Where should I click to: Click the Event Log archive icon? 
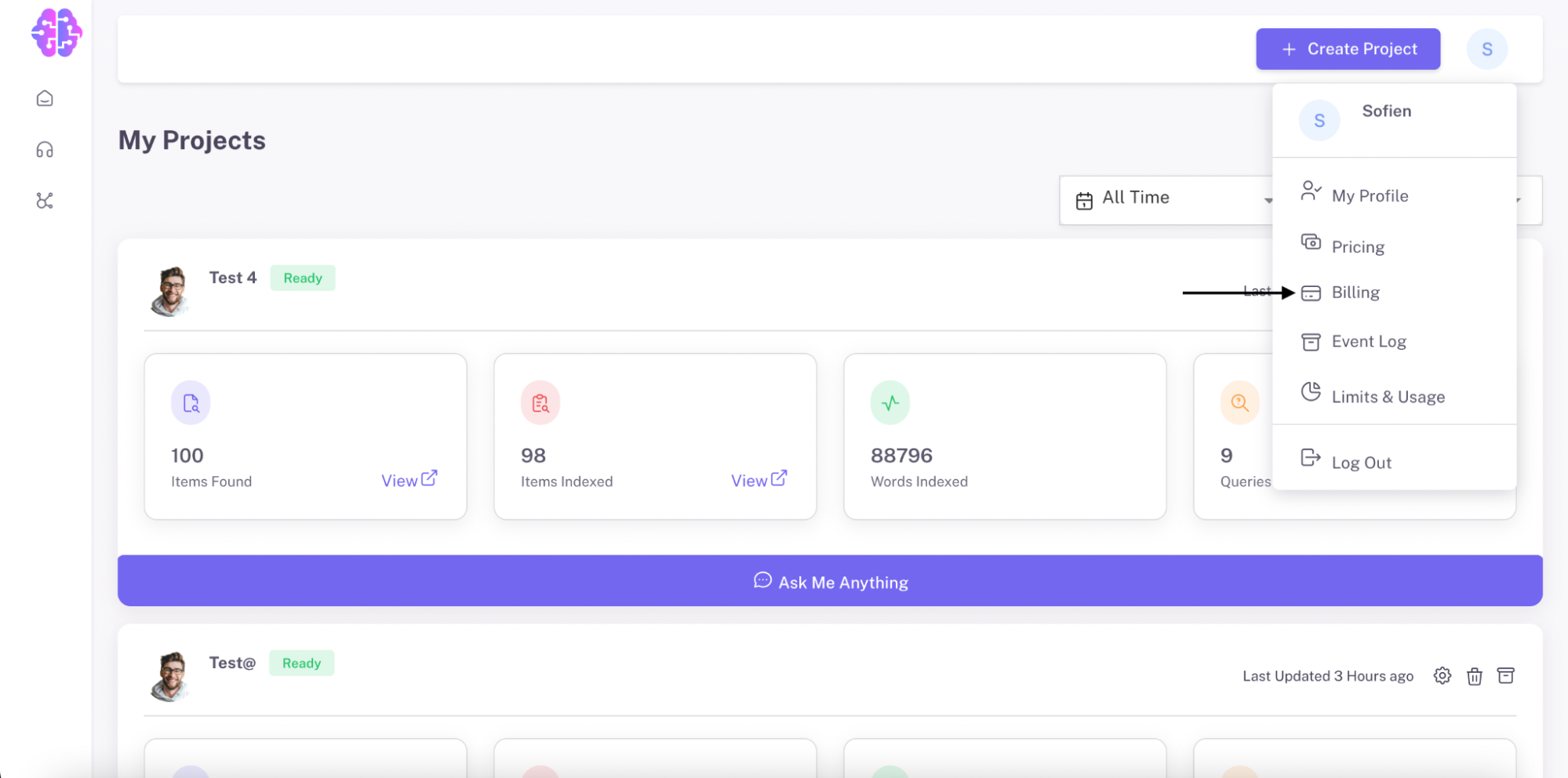(1311, 342)
